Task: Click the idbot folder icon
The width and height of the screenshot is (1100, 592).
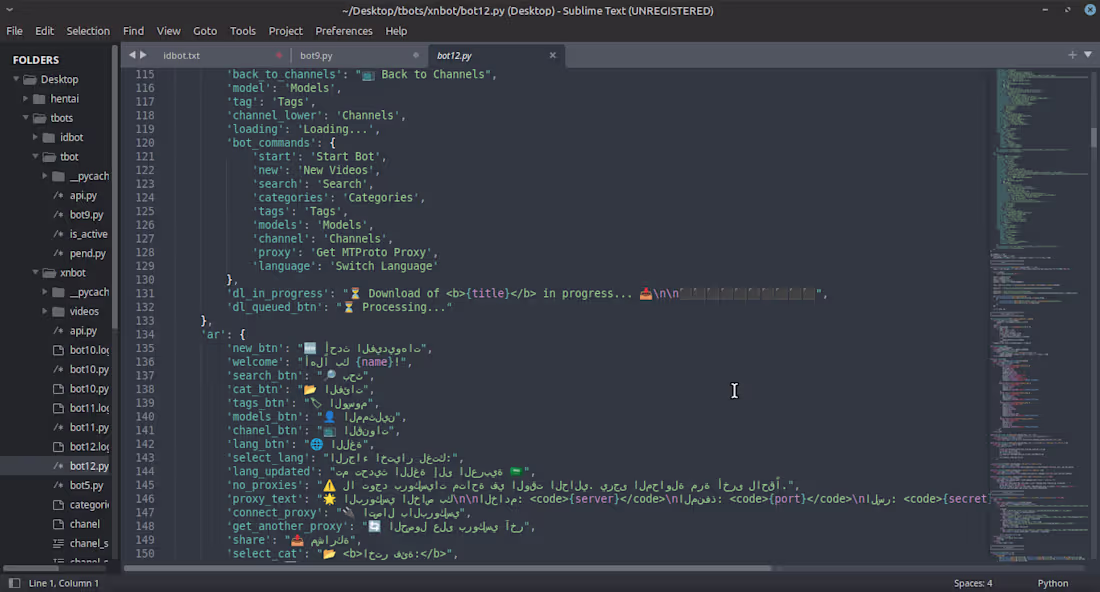Action: click(49, 137)
